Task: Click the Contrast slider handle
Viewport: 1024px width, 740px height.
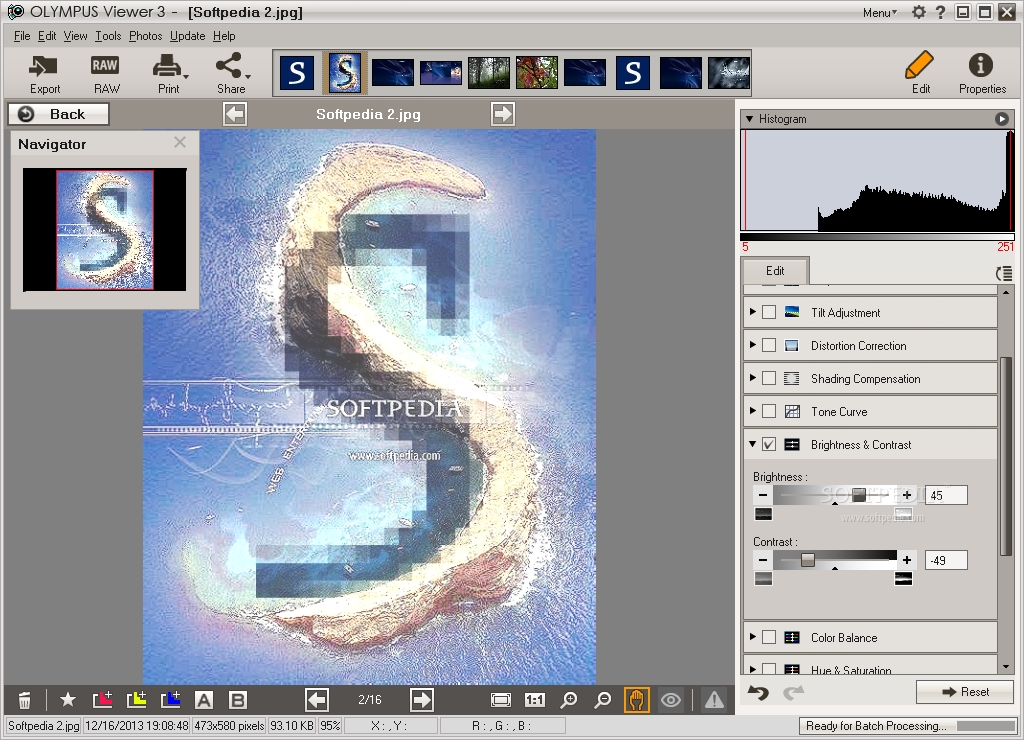Action: point(808,560)
